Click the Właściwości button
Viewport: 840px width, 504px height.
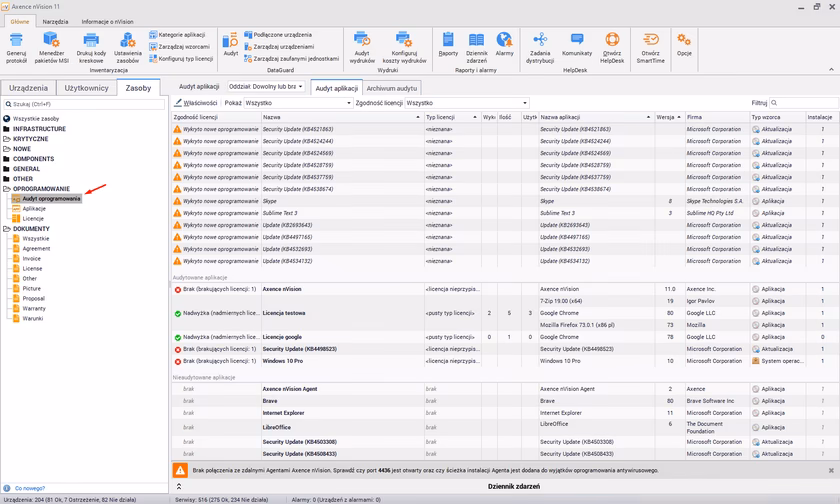pyautogui.click(x=196, y=103)
